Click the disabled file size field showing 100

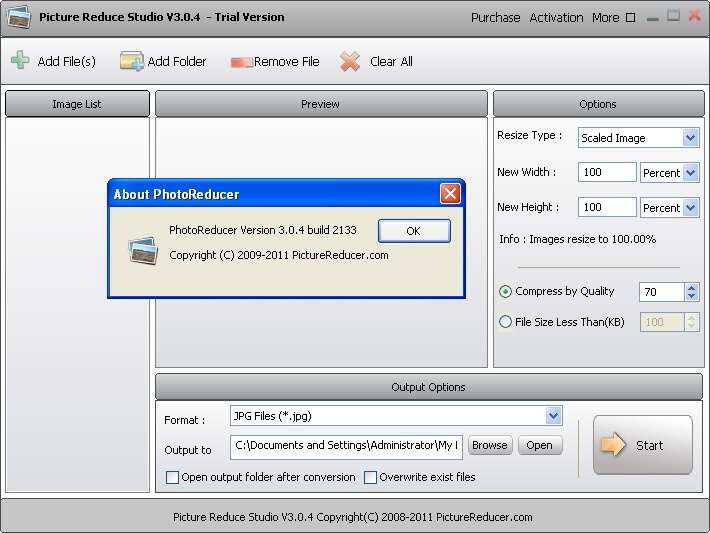tap(662, 322)
